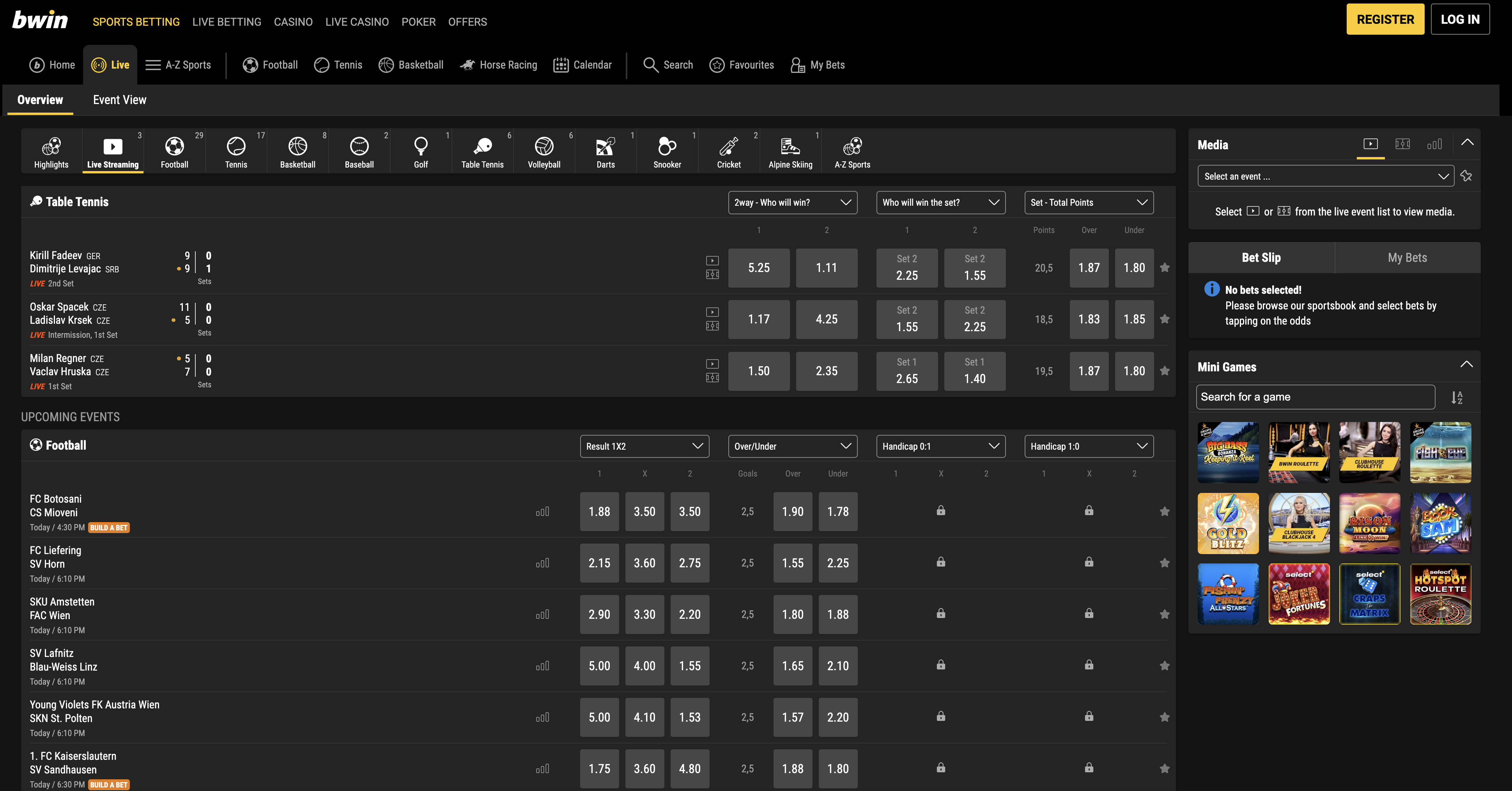Expand the 'Select an event ...' dropdown

(x=1325, y=176)
